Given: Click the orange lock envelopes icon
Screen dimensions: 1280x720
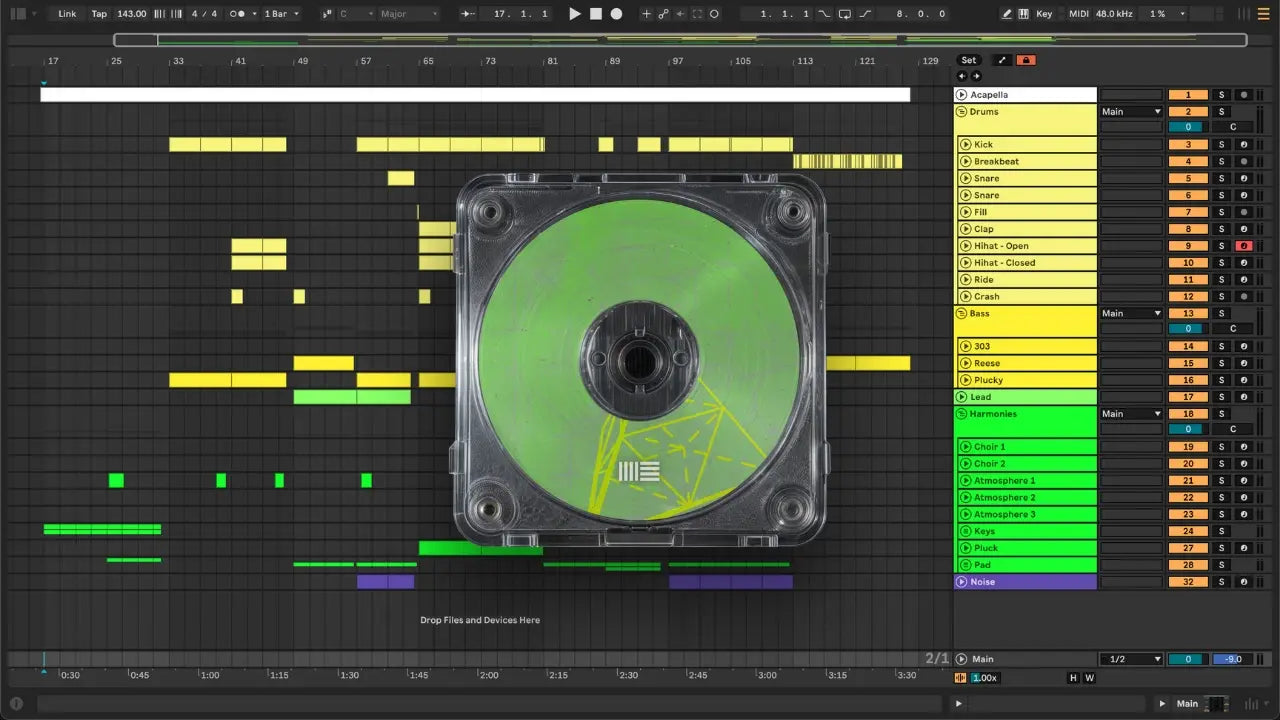Looking at the screenshot, I should 1025,60.
